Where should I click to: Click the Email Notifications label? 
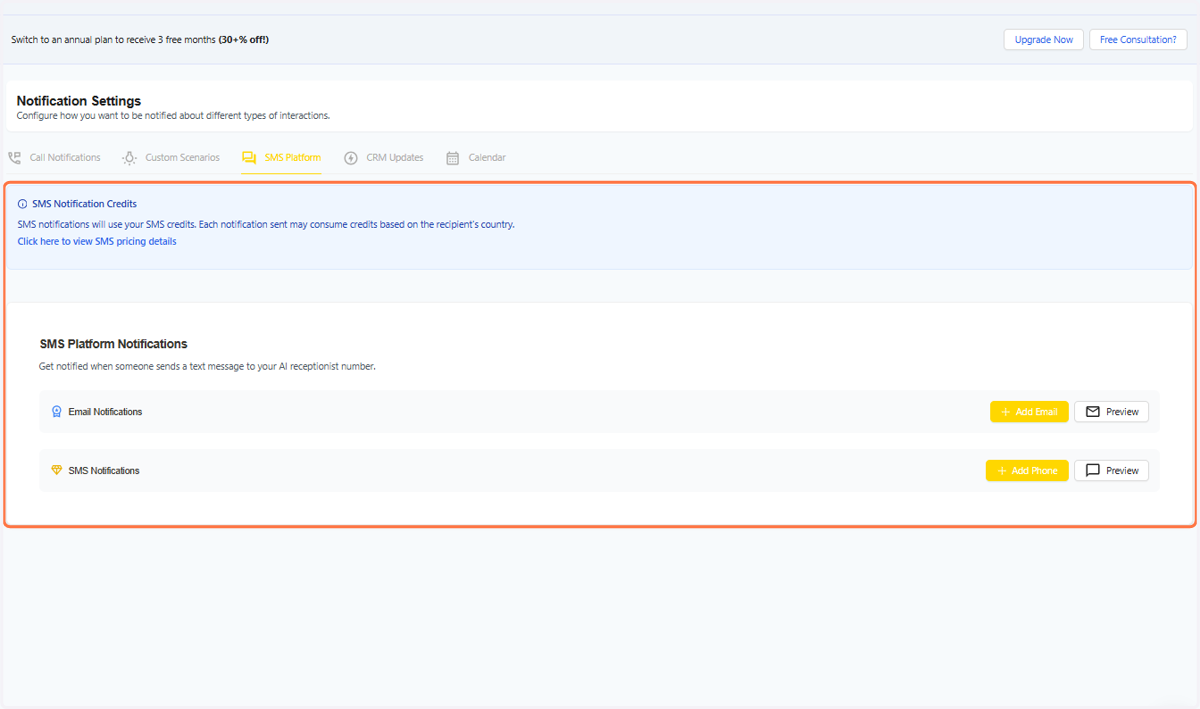tap(105, 412)
